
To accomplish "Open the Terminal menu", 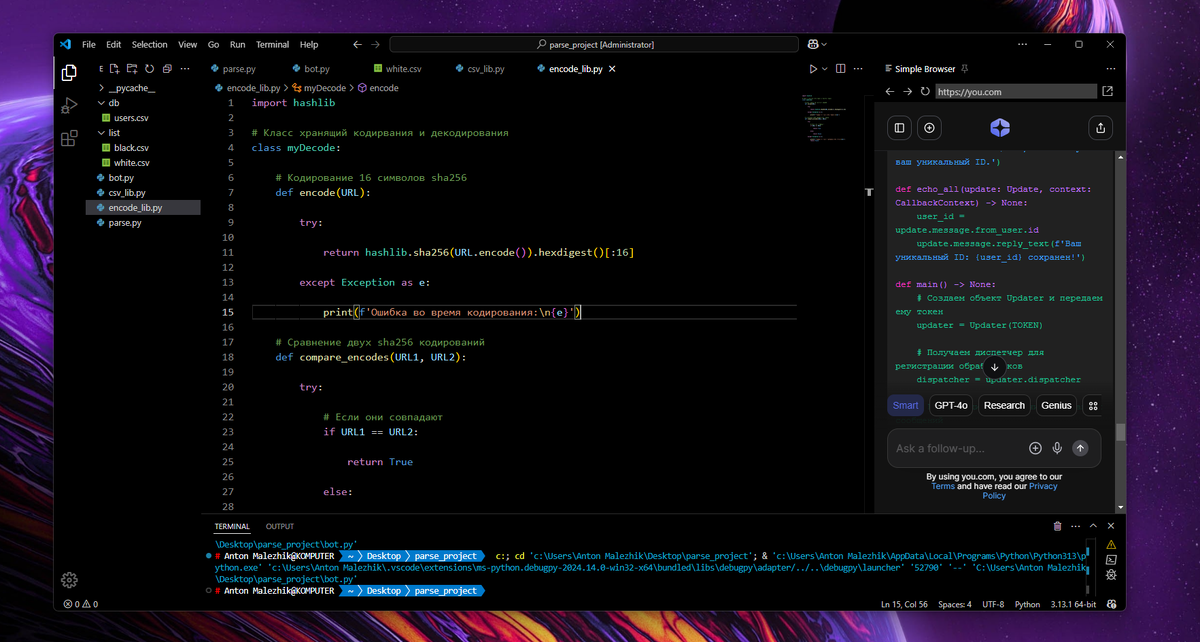I will 272,44.
